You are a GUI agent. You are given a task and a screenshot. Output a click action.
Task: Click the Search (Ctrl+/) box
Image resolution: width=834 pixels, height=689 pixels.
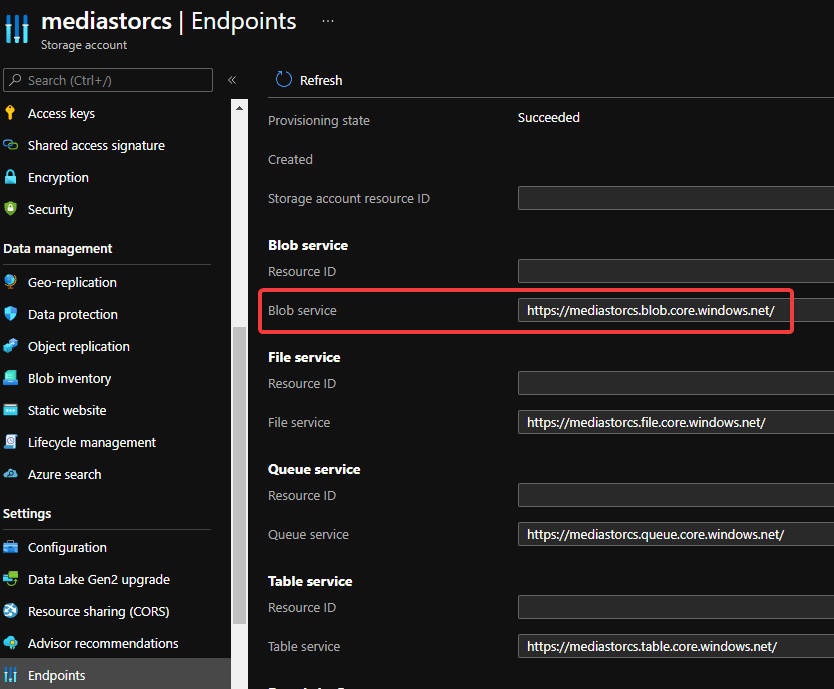(108, 80)
